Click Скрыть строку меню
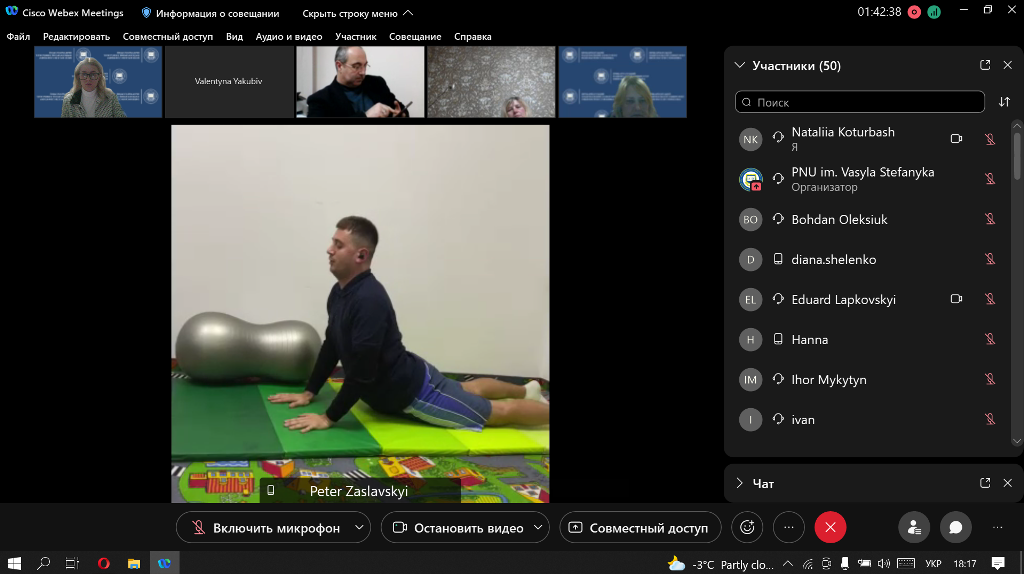Screen dimensions: 1024x574 357,13
